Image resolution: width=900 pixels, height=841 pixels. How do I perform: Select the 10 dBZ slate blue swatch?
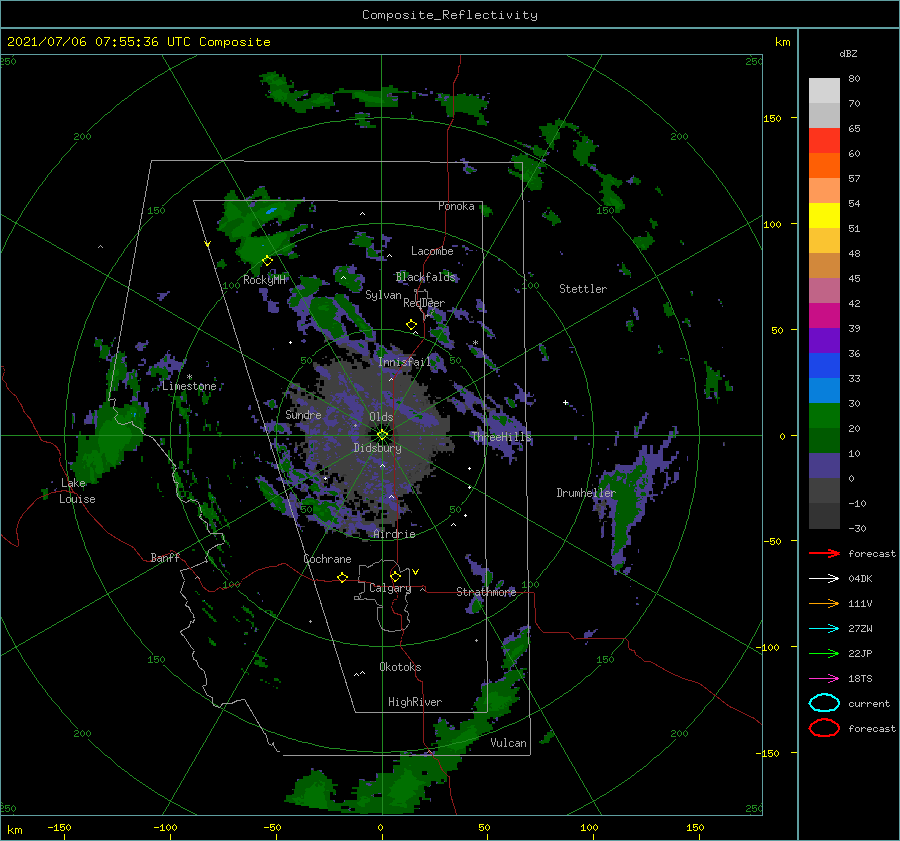[x=824, y=465]
